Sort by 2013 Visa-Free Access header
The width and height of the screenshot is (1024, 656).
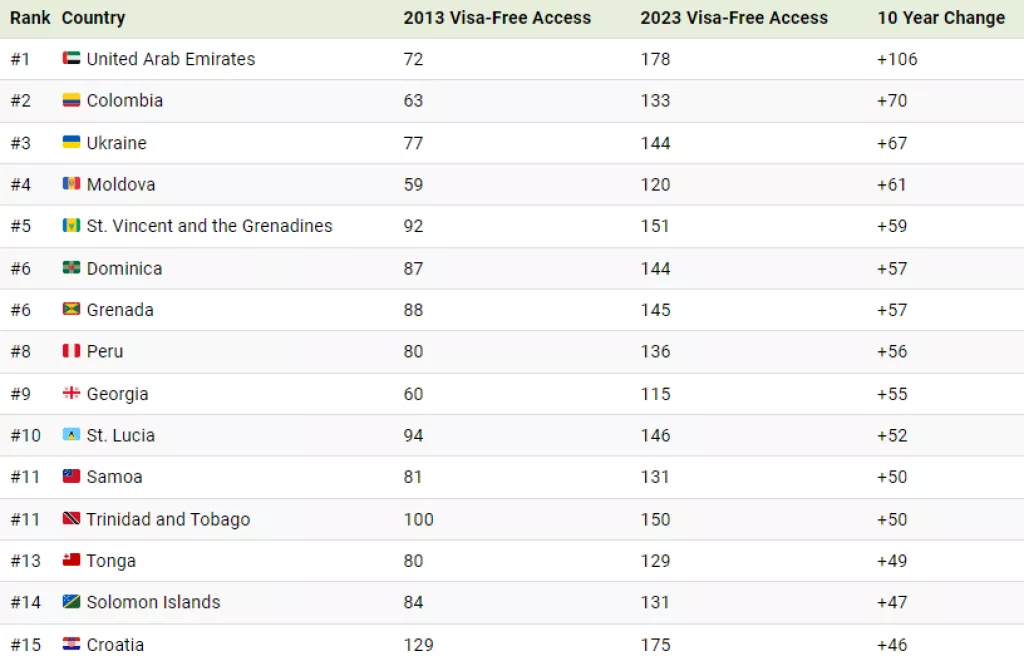[x=497, y=18]
